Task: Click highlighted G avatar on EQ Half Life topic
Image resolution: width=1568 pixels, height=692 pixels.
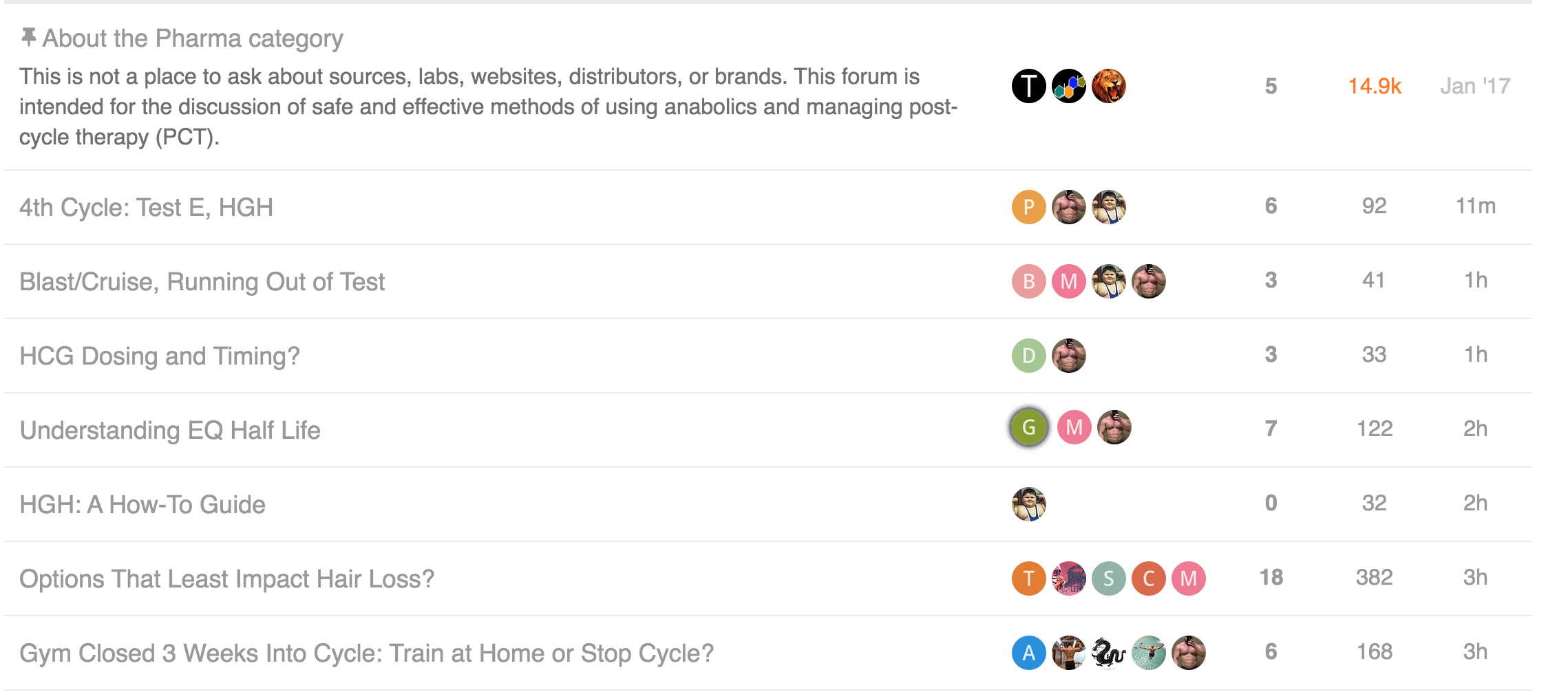Action: click(1028, 427)
